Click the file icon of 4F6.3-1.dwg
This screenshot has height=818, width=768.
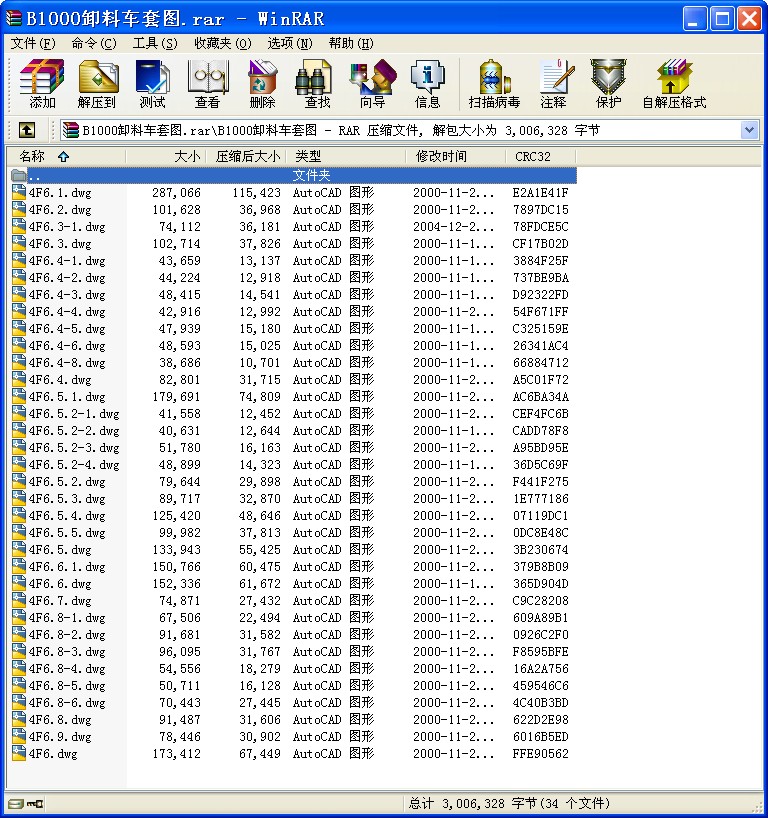[19, 226]
